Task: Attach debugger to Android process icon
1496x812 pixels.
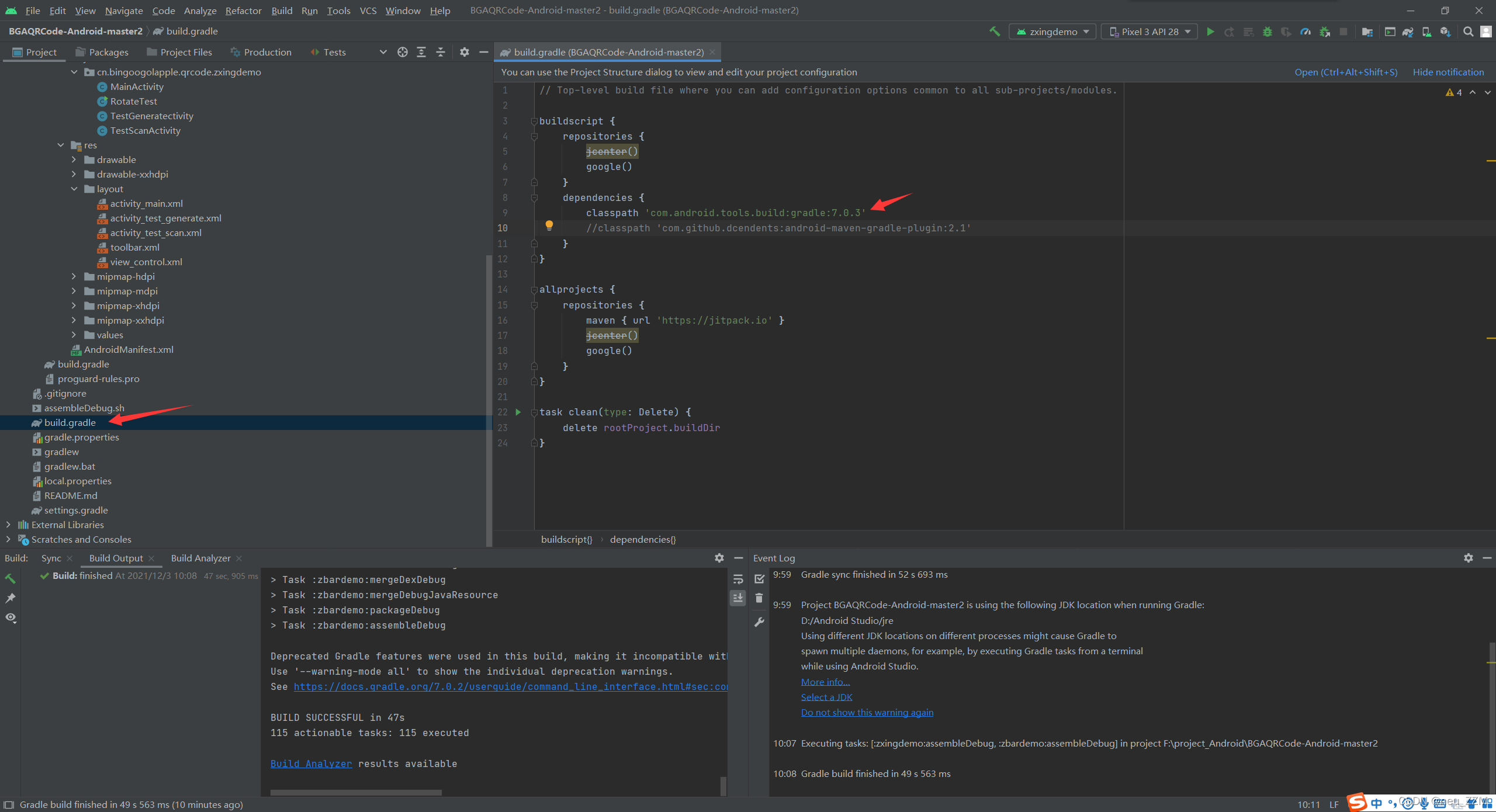Action: (1324, 32)
